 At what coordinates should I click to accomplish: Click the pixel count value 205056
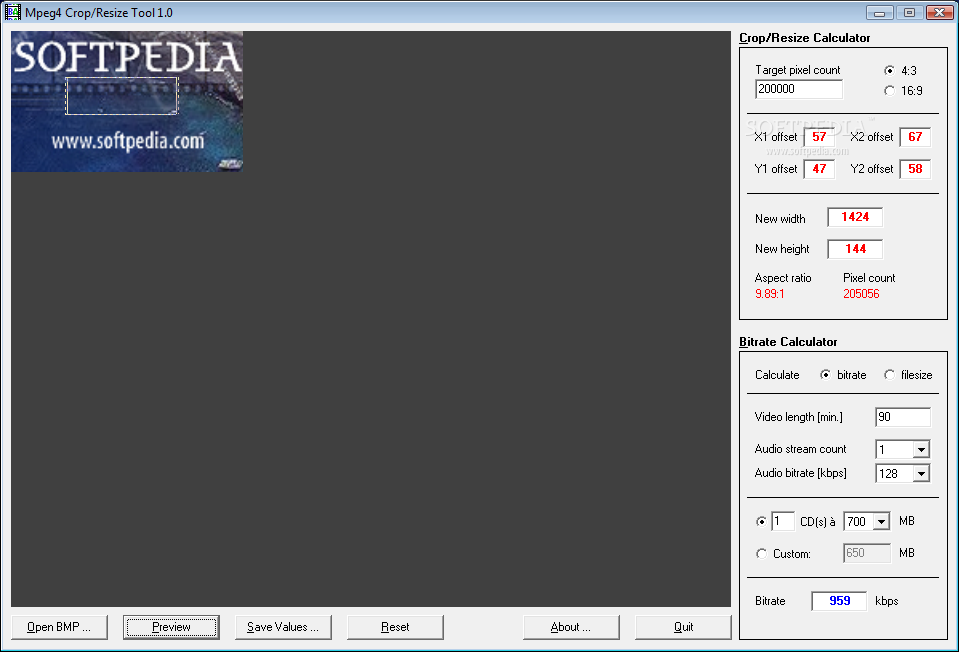[x=861, y=294]
